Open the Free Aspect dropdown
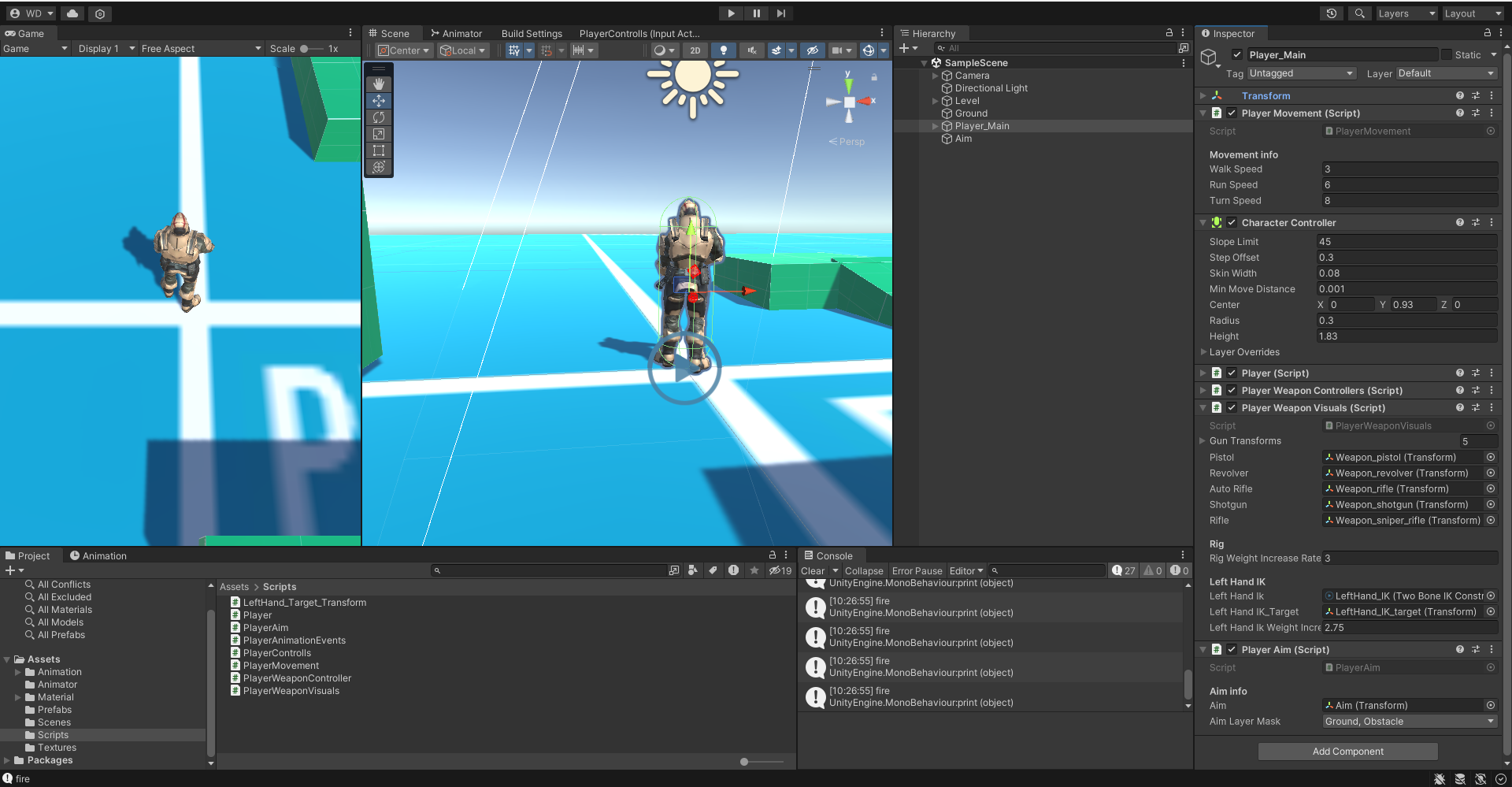1512x787 pixels. tap(201, 48)
